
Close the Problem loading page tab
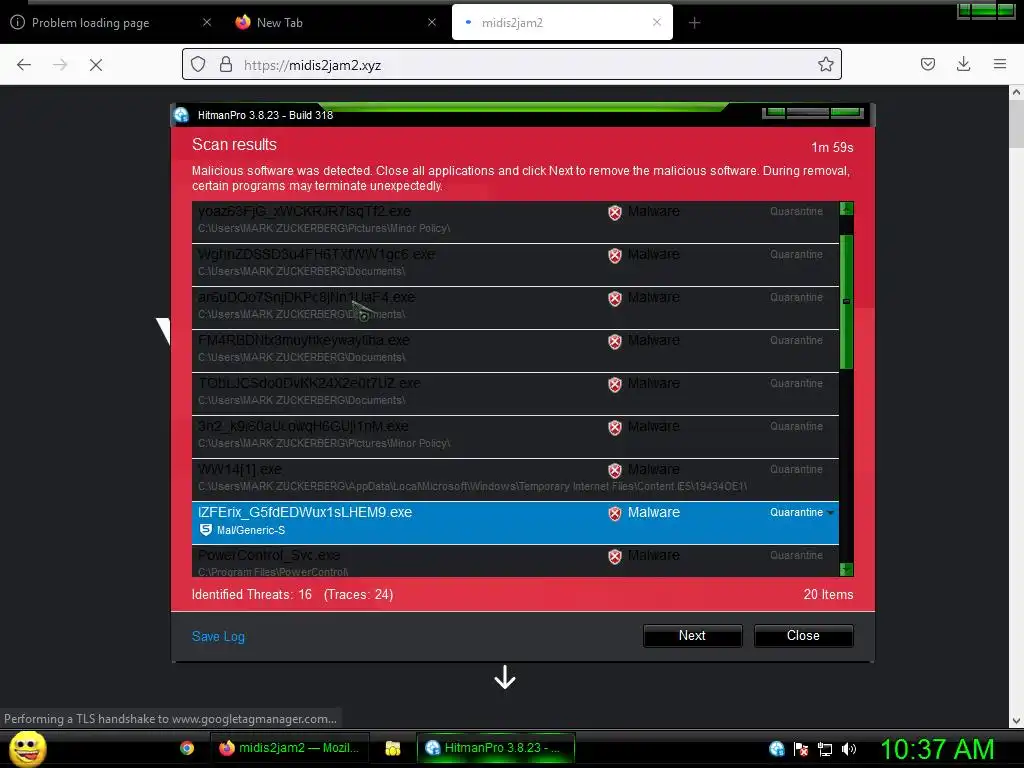(207, 23)
